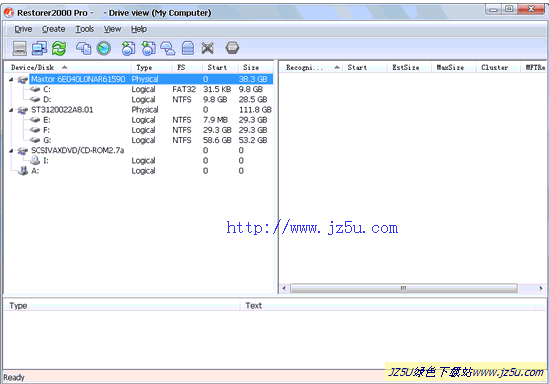Click the D: partition drive icon
This screenshot has width=549, height=384.
35,99
